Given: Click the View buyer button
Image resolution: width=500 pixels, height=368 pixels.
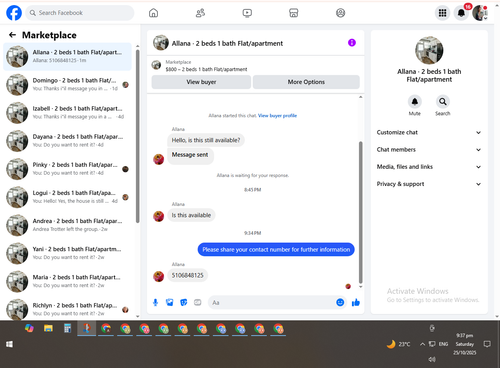Looking at the screenshot, I should (x=201, y=82).
